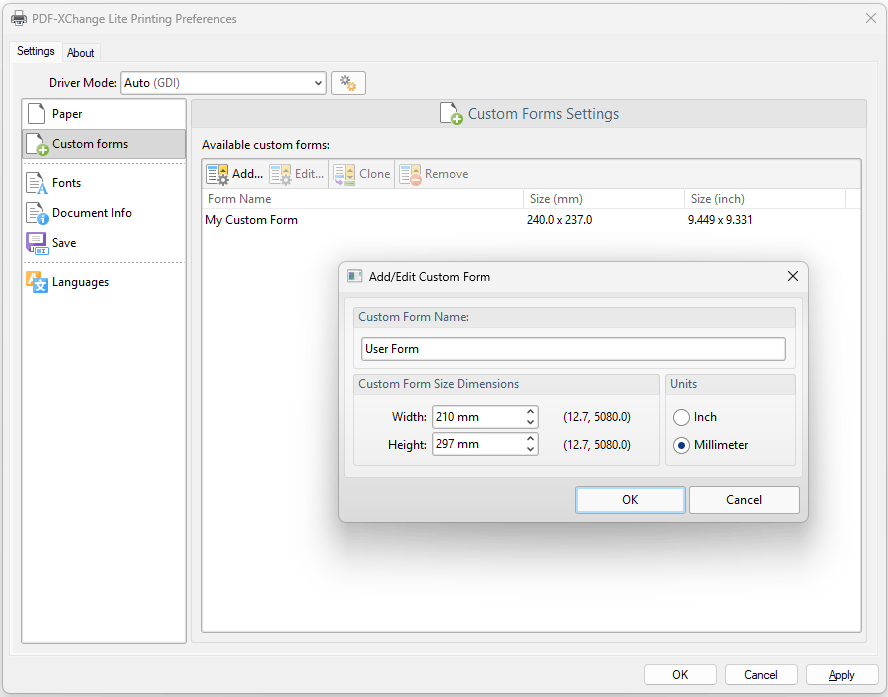Click Cancel in the Printing Preferences window
Image resolution: width=888 pixels, height=697 pixels.
(x=761, y=674)
